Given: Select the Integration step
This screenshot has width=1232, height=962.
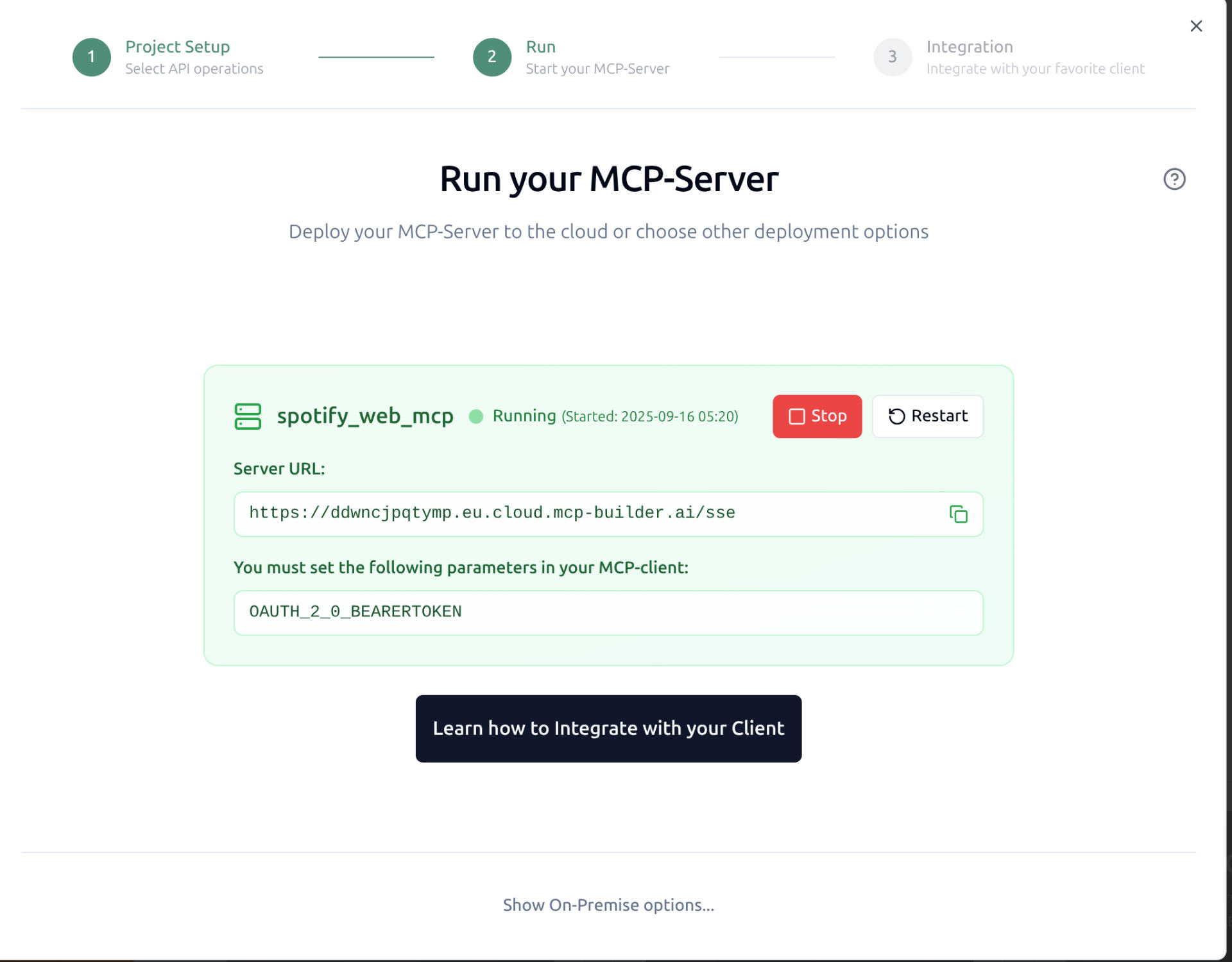Looking at the screenshot, I should (970, 46).
